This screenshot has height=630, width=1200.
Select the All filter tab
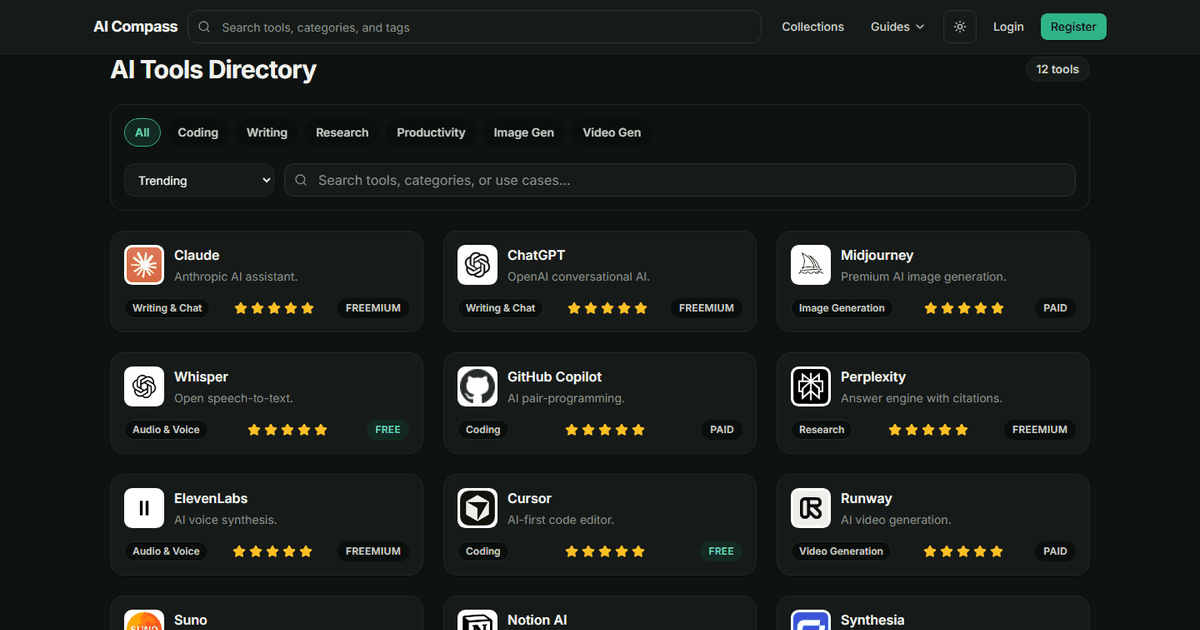point(142,132)
